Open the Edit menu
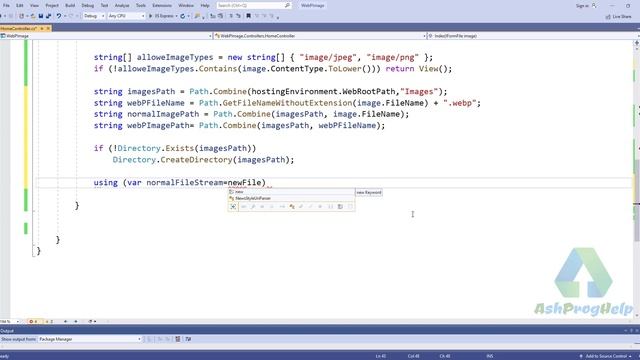Screen dimensions: 640x360 [x=20, y=5]
